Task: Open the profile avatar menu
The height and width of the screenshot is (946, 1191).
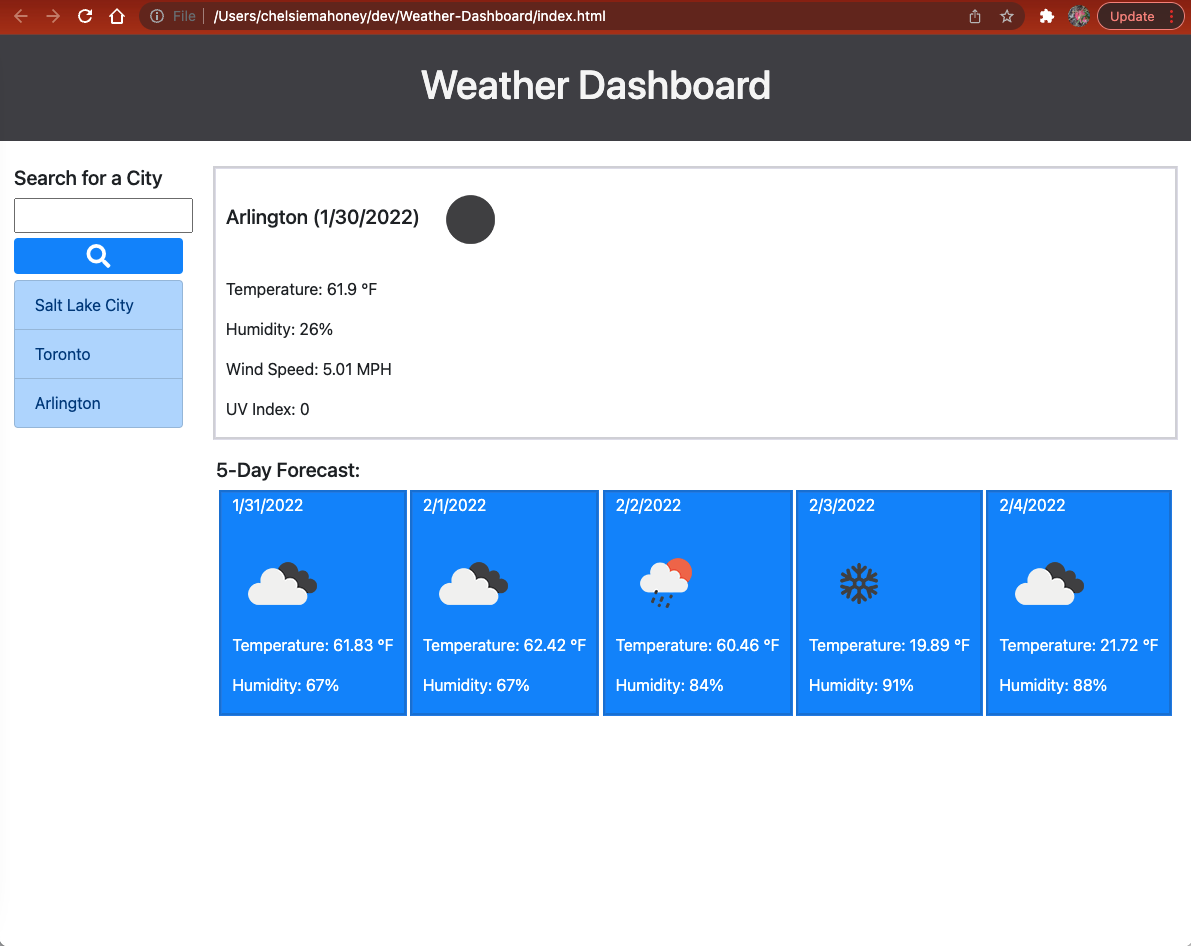Action: [1079, 16]
